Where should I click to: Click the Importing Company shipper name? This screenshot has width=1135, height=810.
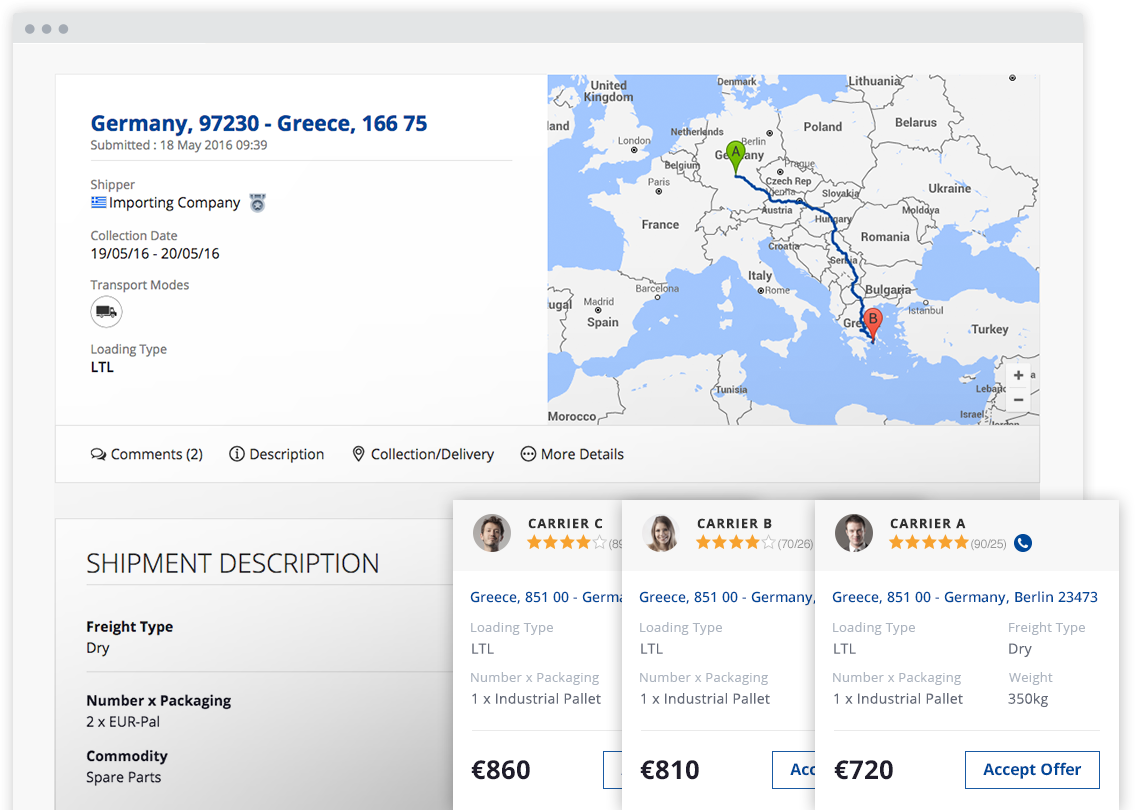pyautogui.click(x=174, y=203)
